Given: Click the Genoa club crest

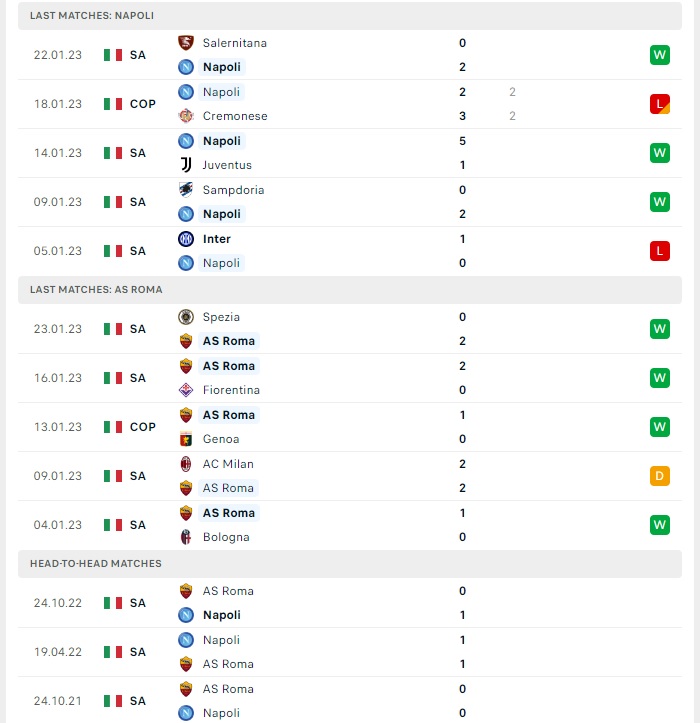Looking at the screenshot, I should pos(186,439).
